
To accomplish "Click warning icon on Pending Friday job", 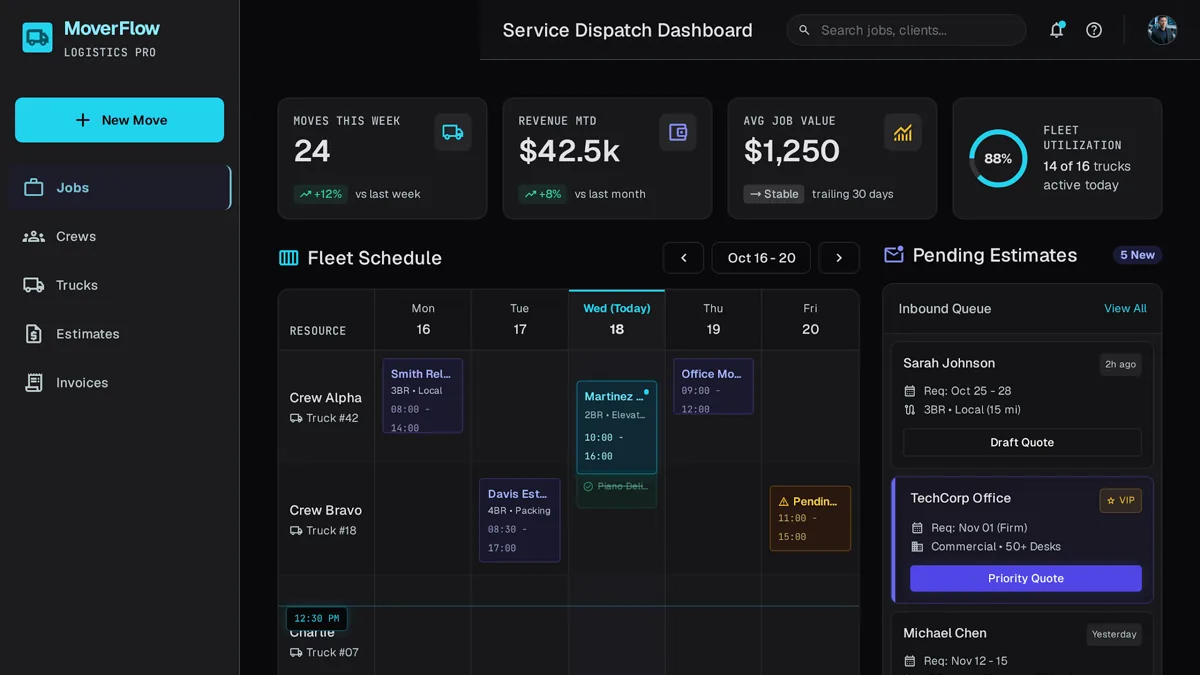I will [784, 502].
